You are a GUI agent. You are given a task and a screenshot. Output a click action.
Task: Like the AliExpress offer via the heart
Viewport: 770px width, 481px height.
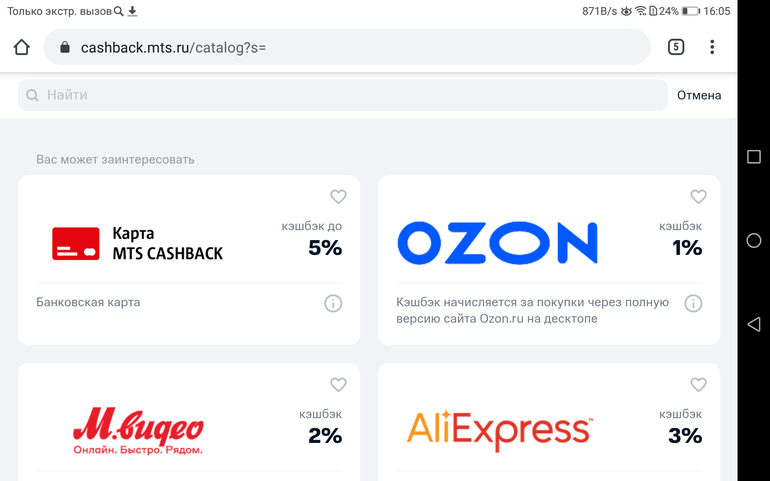click(698, 385)
